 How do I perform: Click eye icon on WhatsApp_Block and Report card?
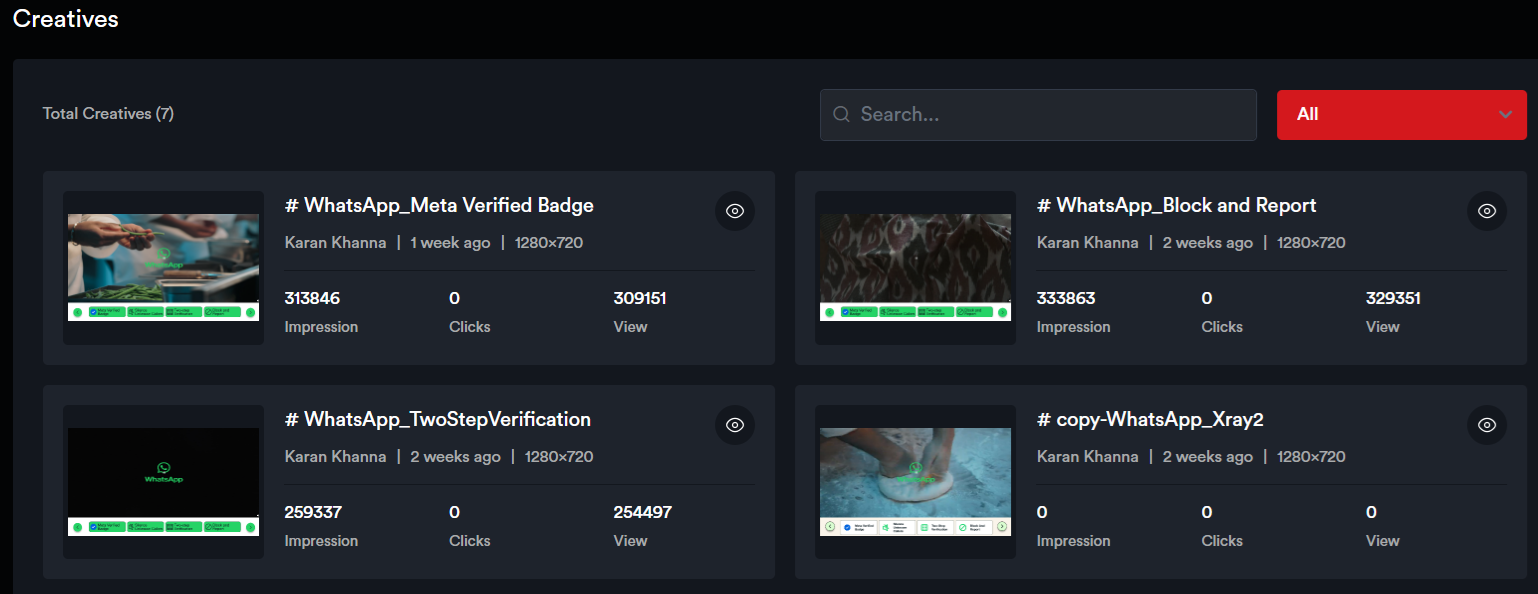click(x=1487, y=211)
